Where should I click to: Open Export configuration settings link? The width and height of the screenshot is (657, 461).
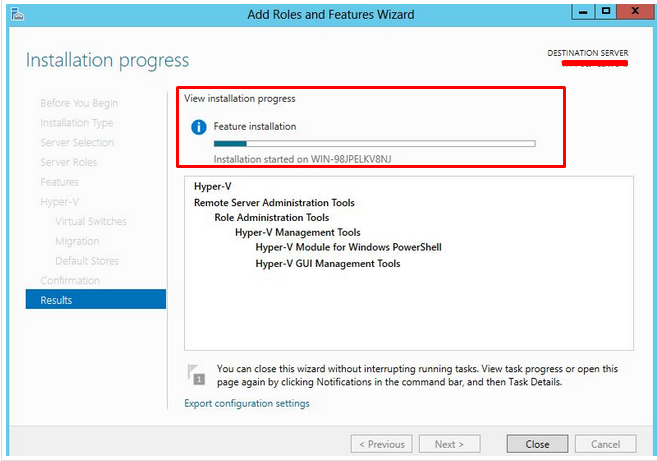click(x=247, y=404)
